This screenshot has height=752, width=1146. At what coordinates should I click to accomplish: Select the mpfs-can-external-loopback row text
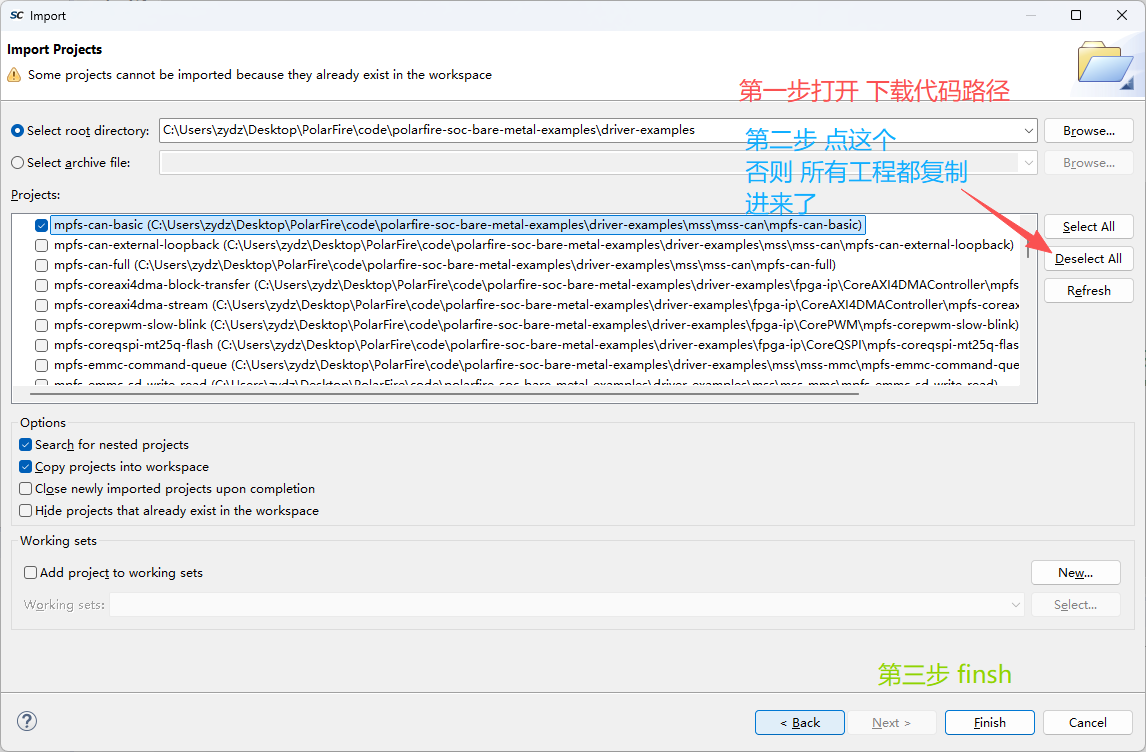click(x=534, y=246)
